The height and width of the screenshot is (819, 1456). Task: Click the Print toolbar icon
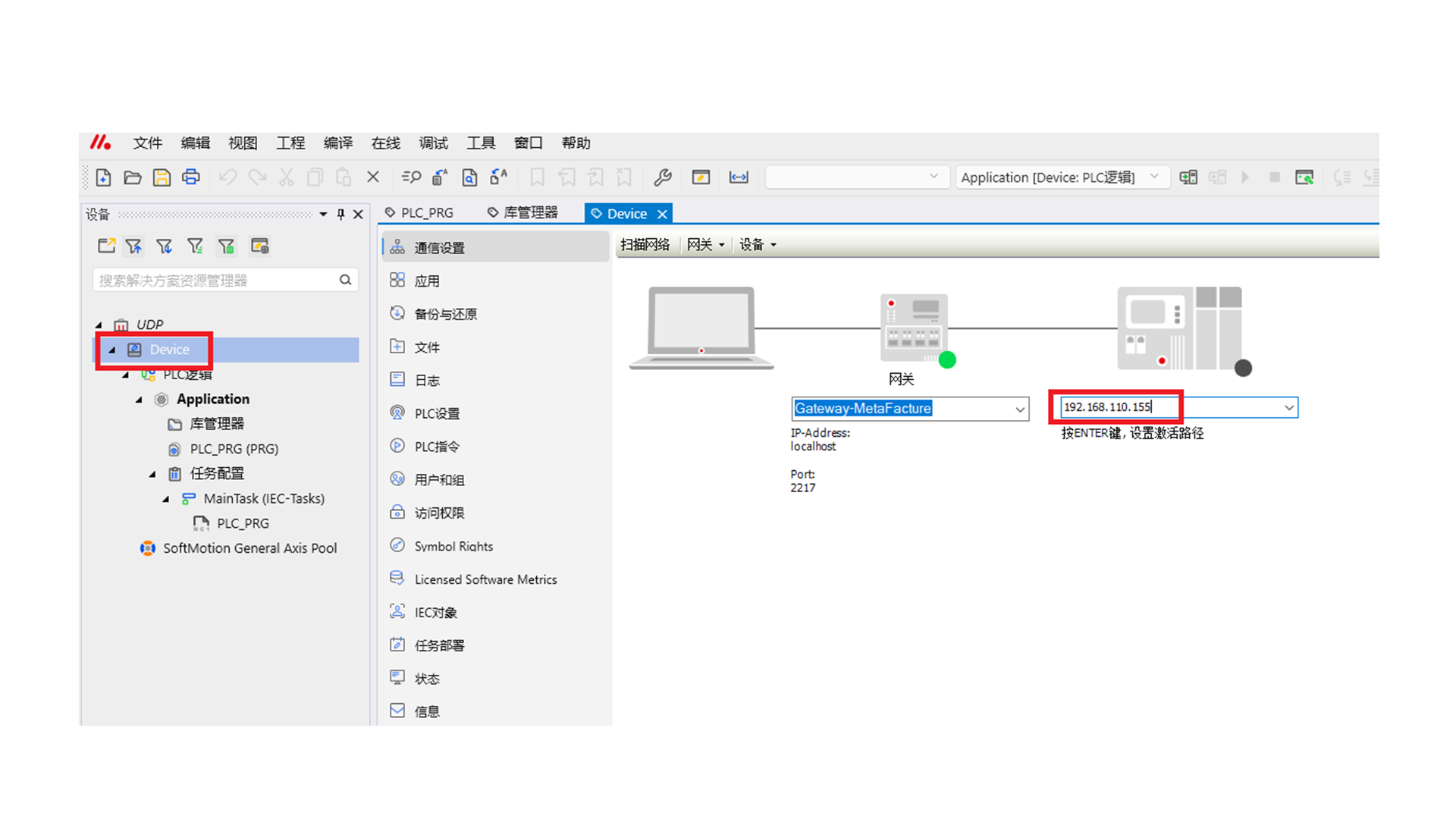190,177
